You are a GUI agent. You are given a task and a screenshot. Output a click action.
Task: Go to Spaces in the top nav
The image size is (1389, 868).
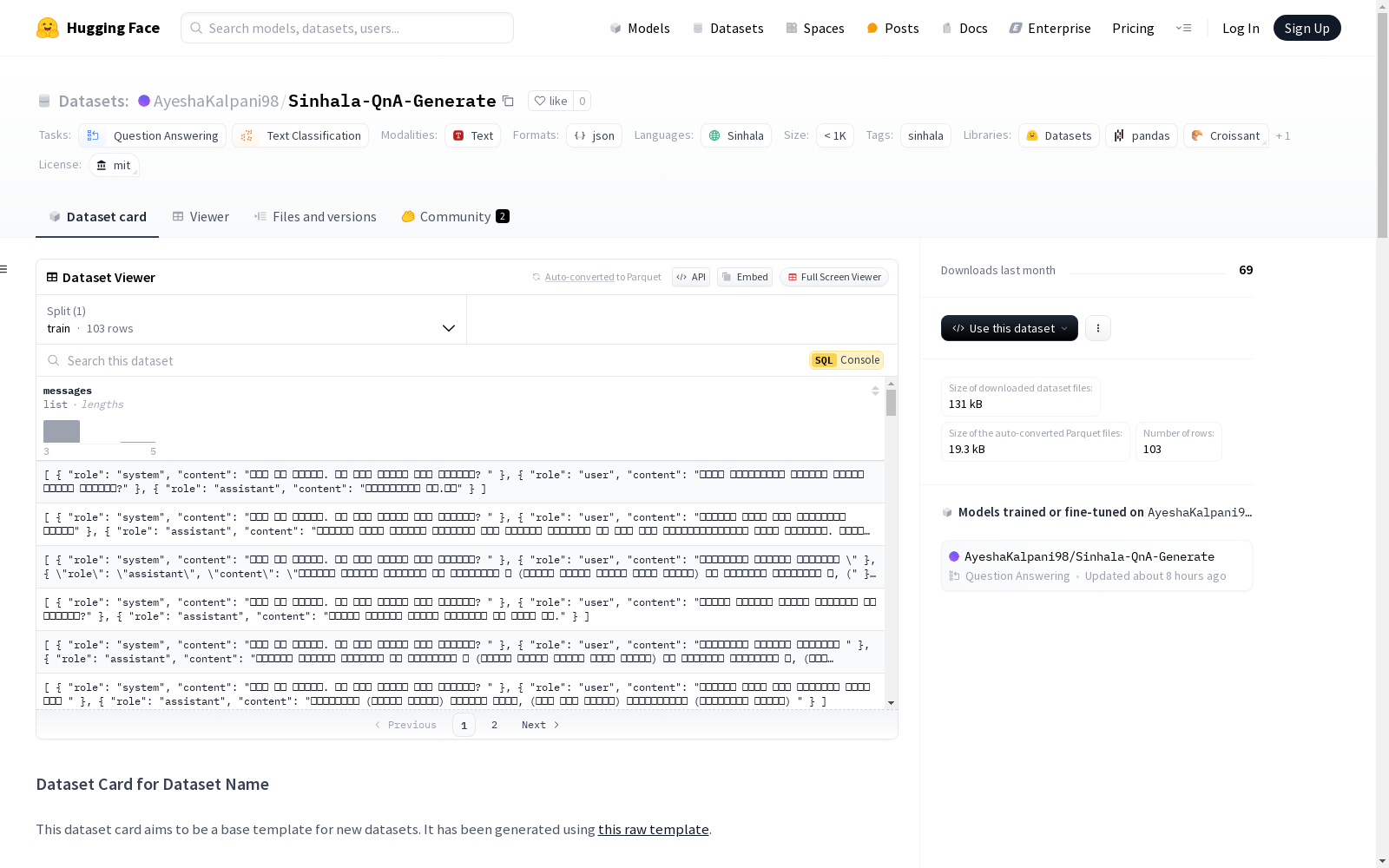click(x=815, y=28)
